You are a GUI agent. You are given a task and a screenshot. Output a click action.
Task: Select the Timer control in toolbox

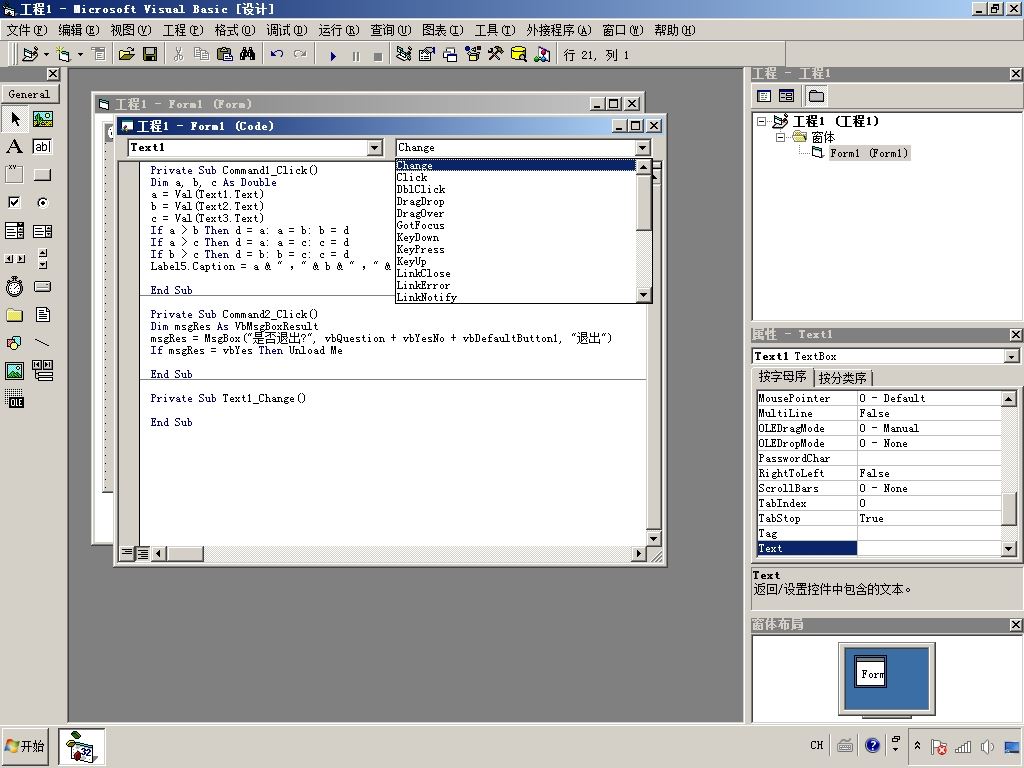[x=15, y=287]
